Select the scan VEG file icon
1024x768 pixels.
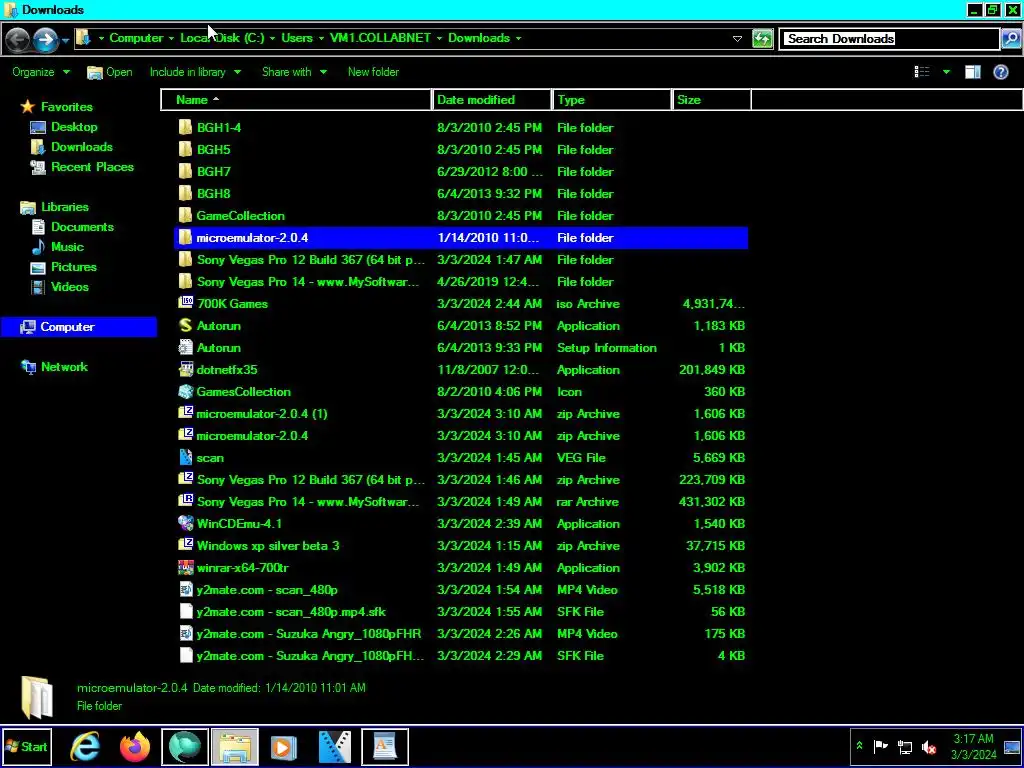(185, 457)
